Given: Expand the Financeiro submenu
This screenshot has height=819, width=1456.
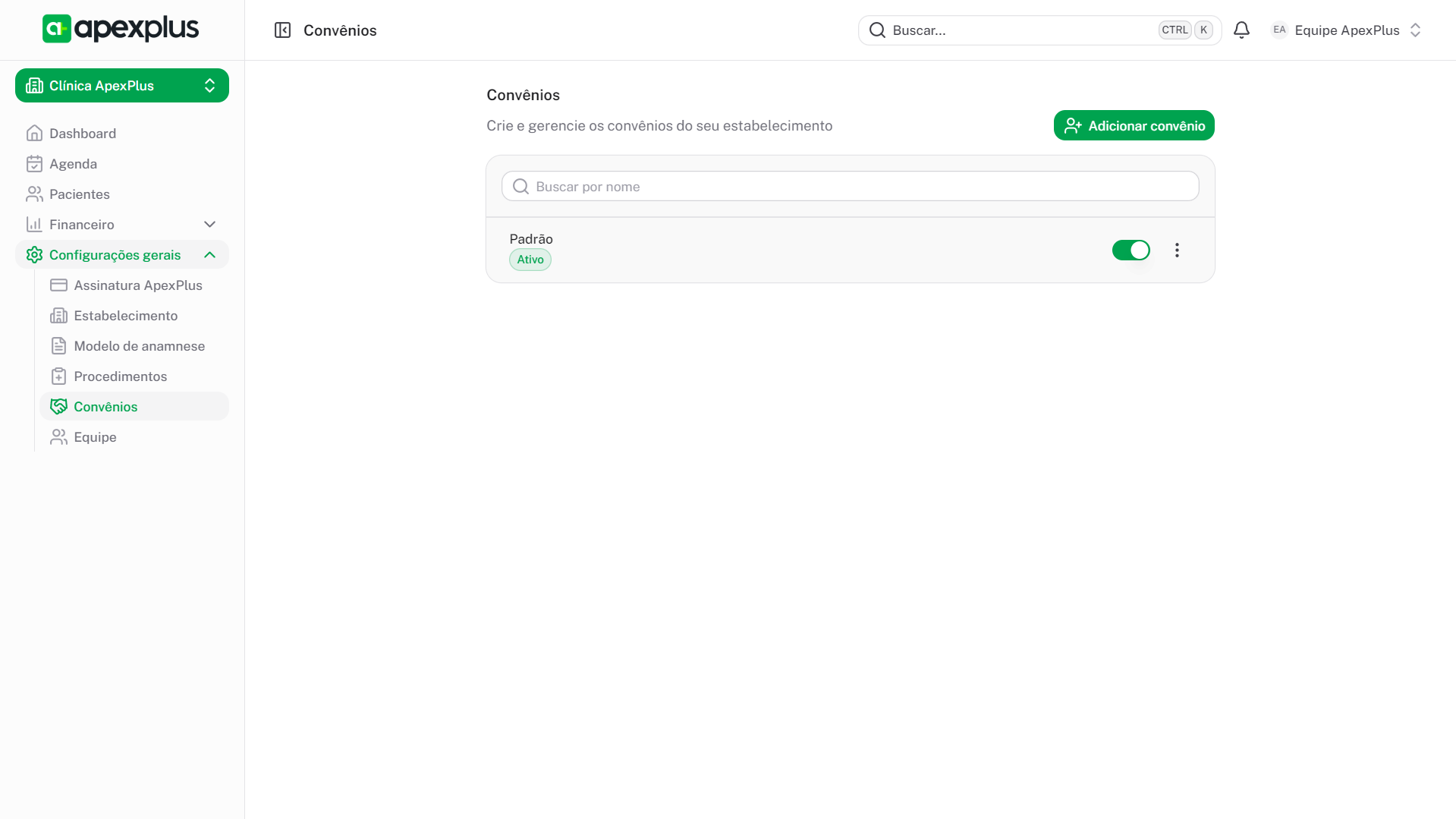Looking at the screenshot, I should click(209, 225).
